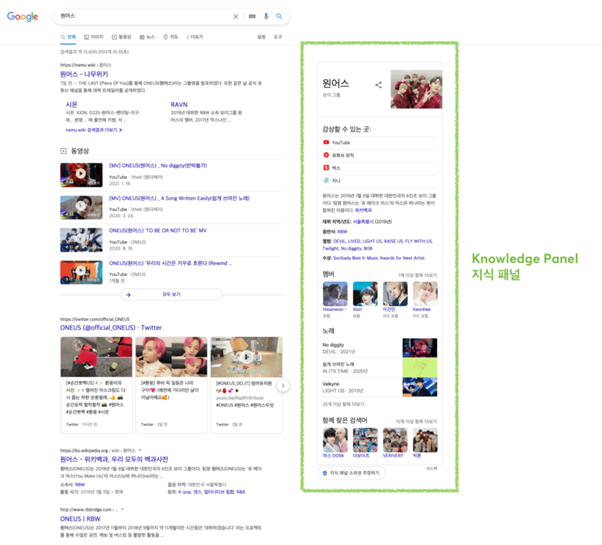Switch to the Images tab

(94, 37)
